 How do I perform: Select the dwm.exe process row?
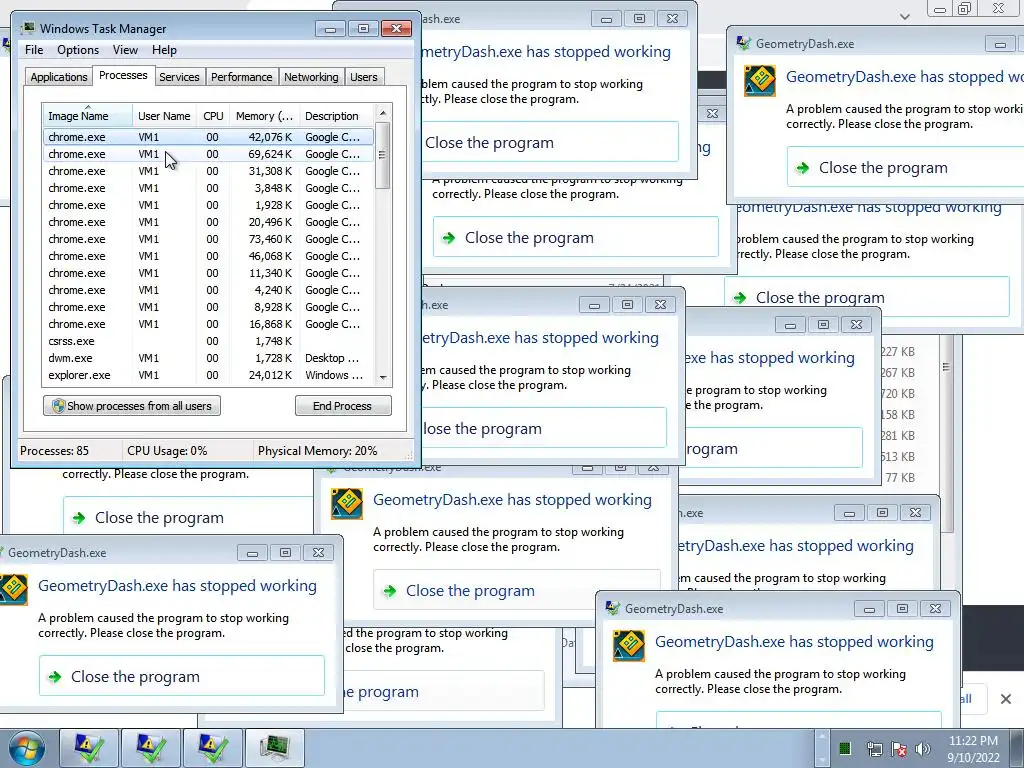(209, 358)
